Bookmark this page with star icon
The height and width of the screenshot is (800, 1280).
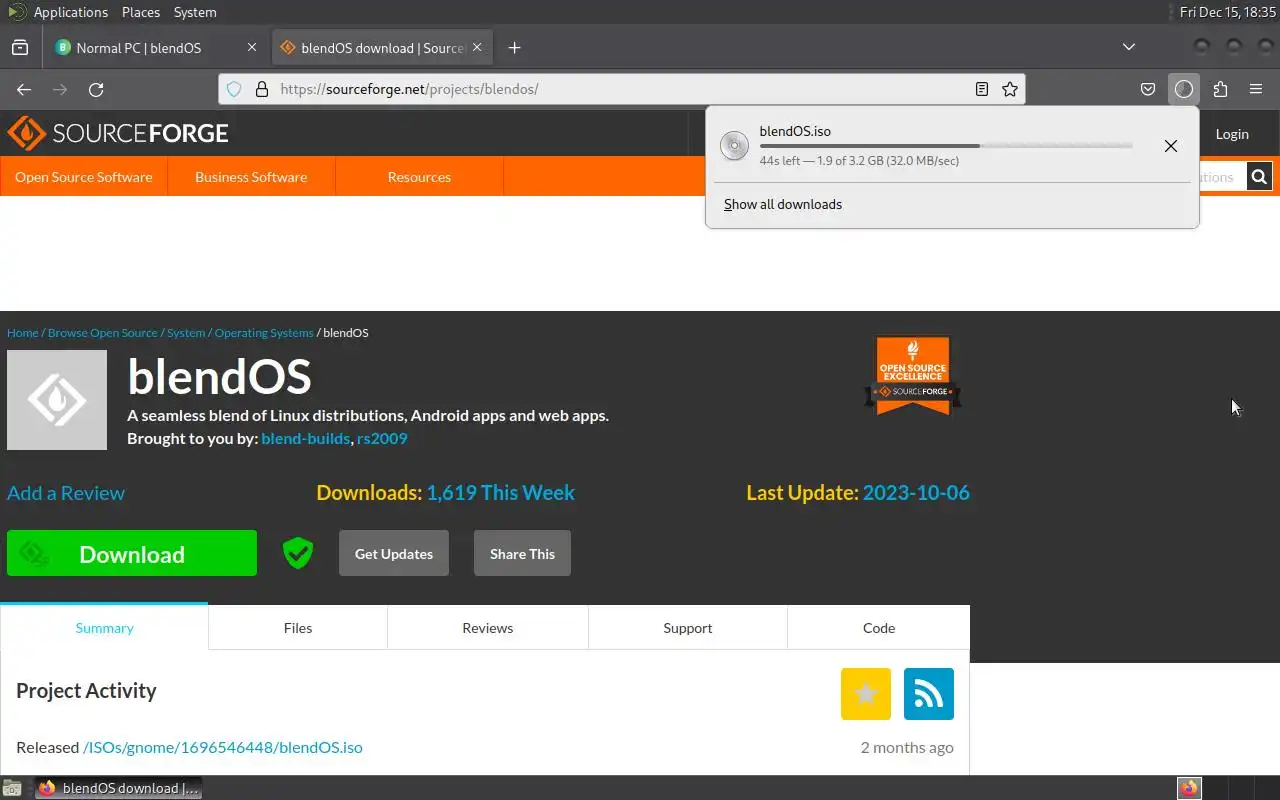[x=1010, y=89]
